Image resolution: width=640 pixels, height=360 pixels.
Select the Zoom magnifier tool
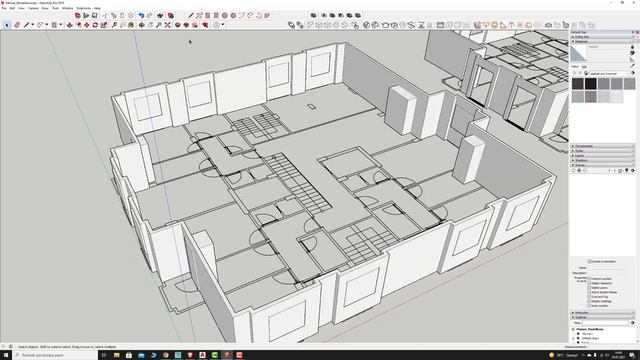[x=159, y=25]
